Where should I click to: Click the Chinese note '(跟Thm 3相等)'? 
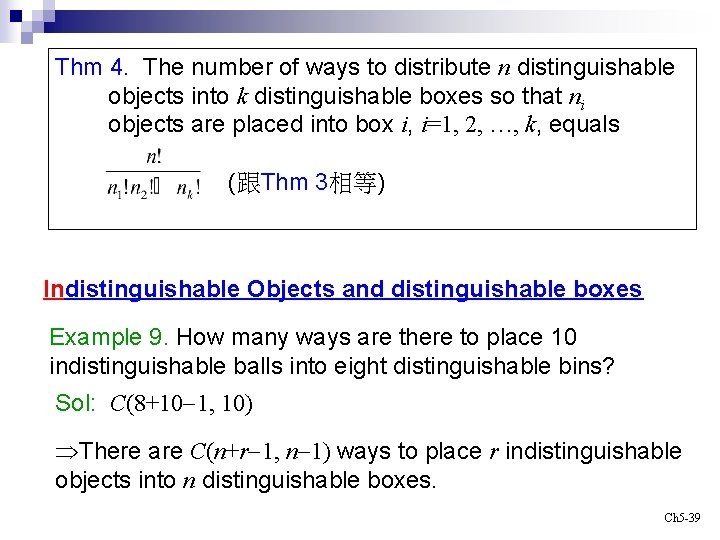click(x=306, y=183)
